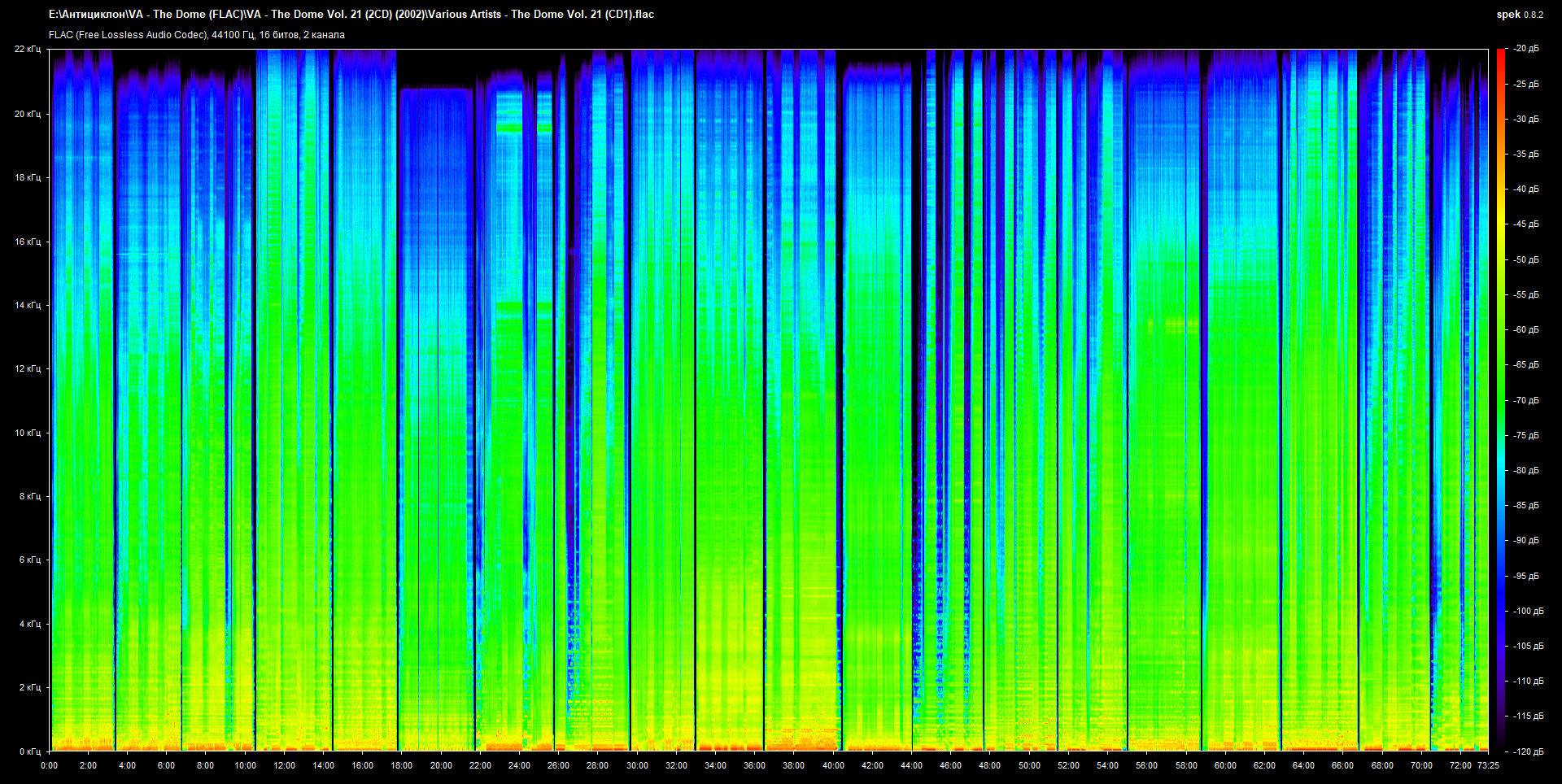Screen dimensions: 1562x784
Task: Click the 10:00 time axis marker
Action: pos(245,765)
